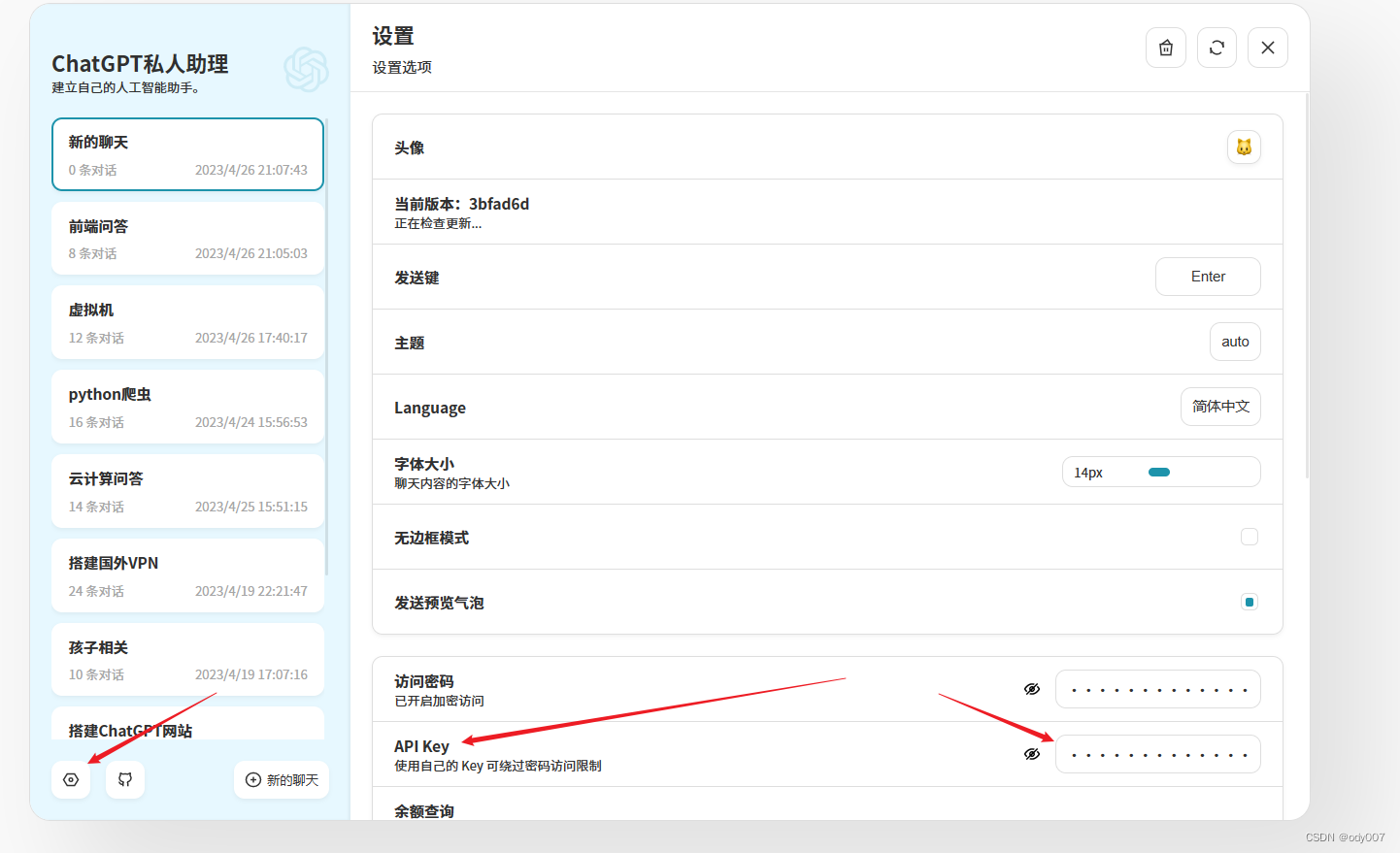Open the theme auto dropdown
The height and width of the screenshot is (853, 1400).
pyautogui.click(x=1235, y=342)
